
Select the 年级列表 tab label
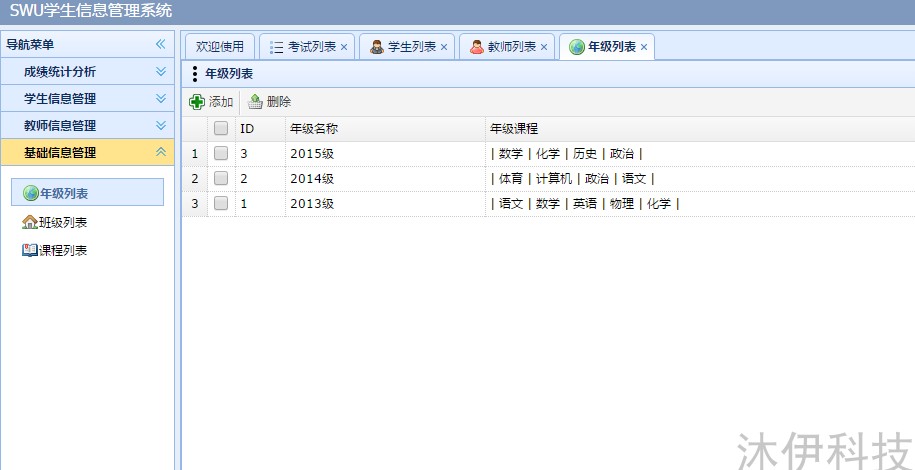point(612,47)
